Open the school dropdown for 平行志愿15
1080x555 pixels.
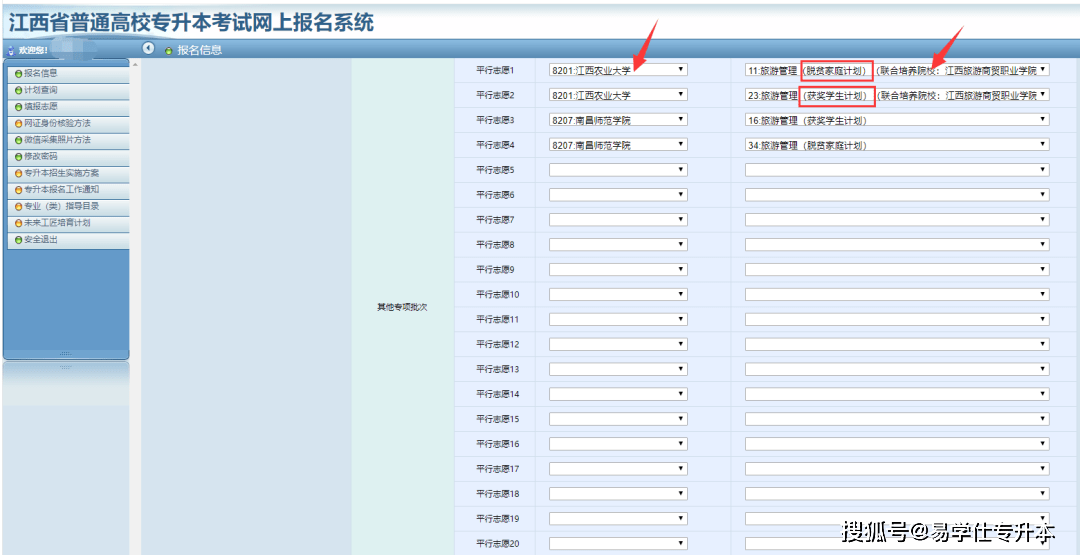[x=618, y=419]
